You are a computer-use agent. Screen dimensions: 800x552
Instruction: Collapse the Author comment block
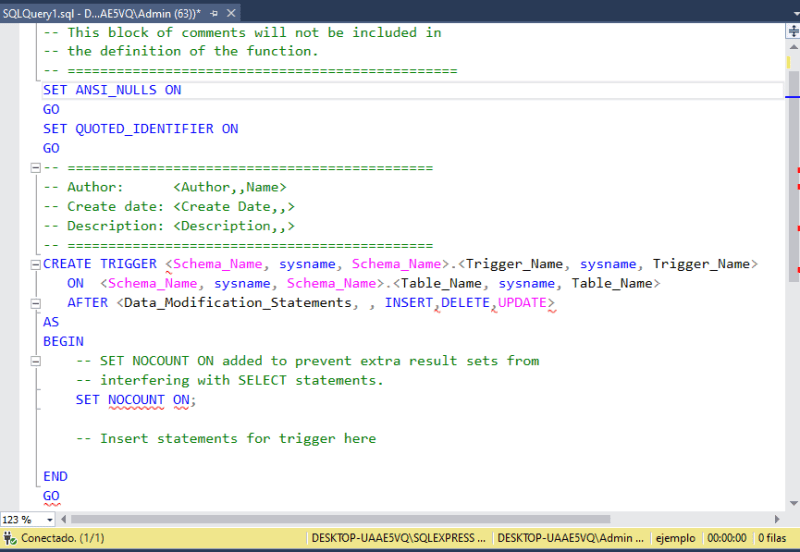(x=35, y=167)
